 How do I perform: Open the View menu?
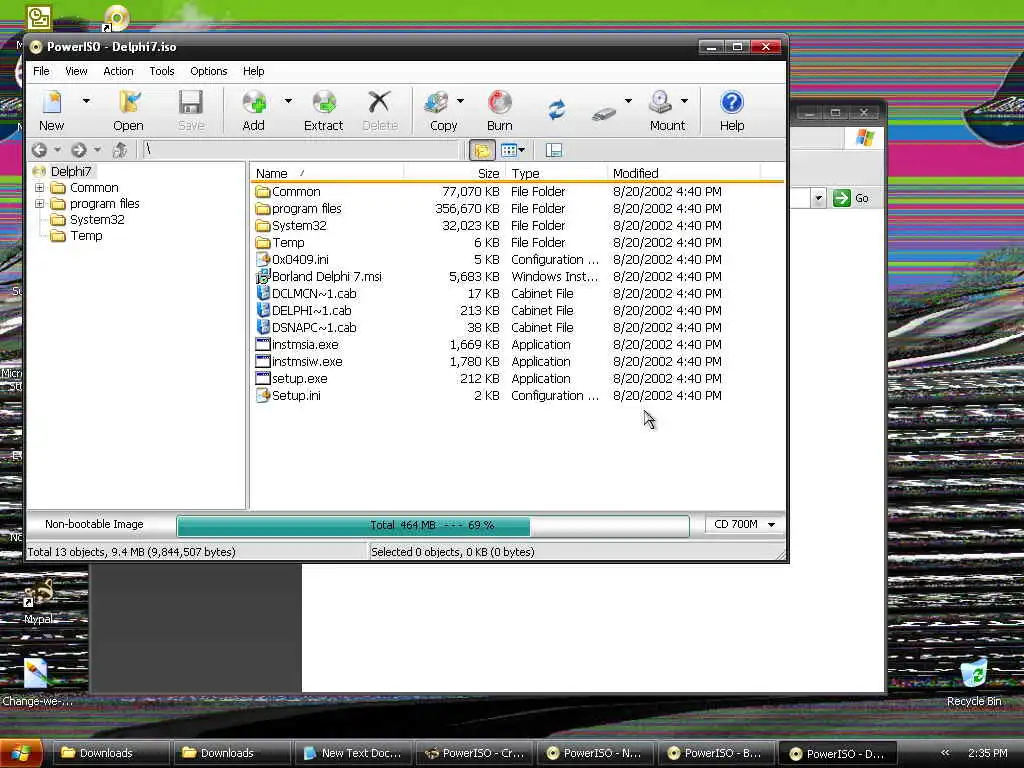76,71
